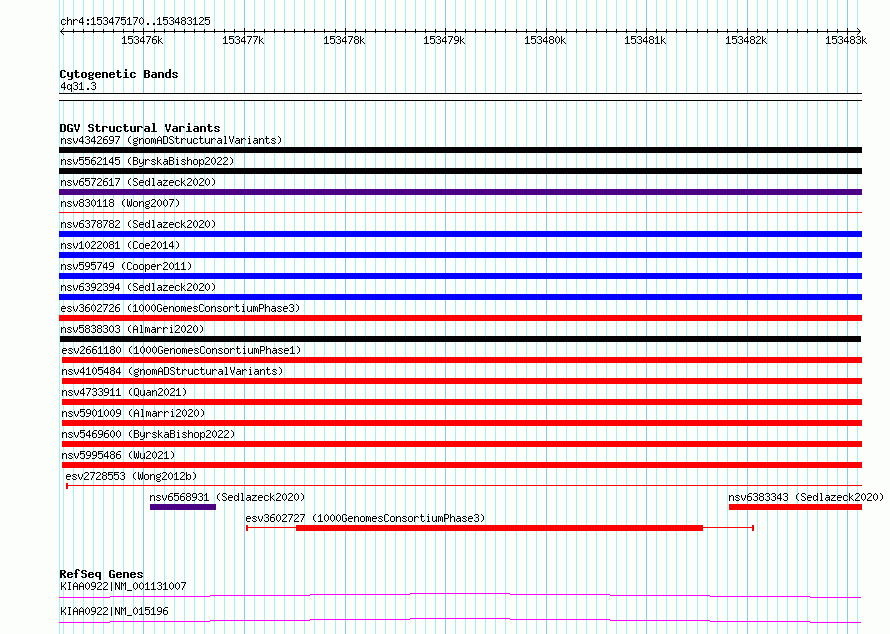Select esv2661180 1000GenomesConsortiumPhase1 label
Screen dimensions: 890x634
[181, 350]
